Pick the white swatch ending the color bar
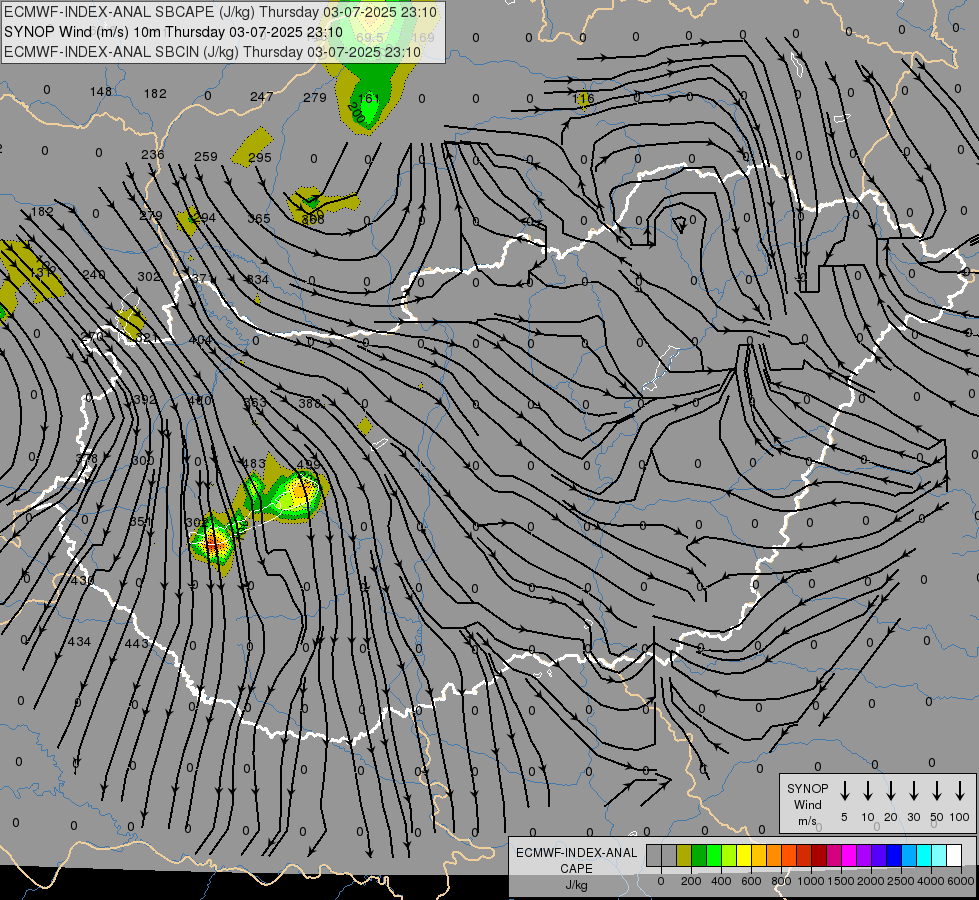 pyautogui.click(x=954, y=856)
